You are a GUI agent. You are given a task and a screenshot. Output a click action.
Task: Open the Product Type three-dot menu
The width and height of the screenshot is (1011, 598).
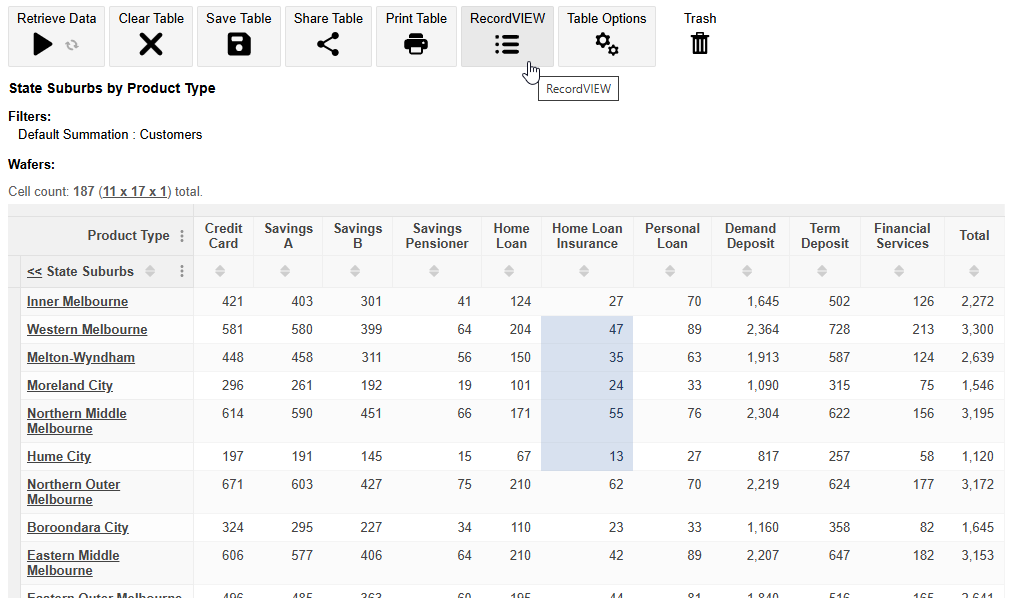pos(182,235)
